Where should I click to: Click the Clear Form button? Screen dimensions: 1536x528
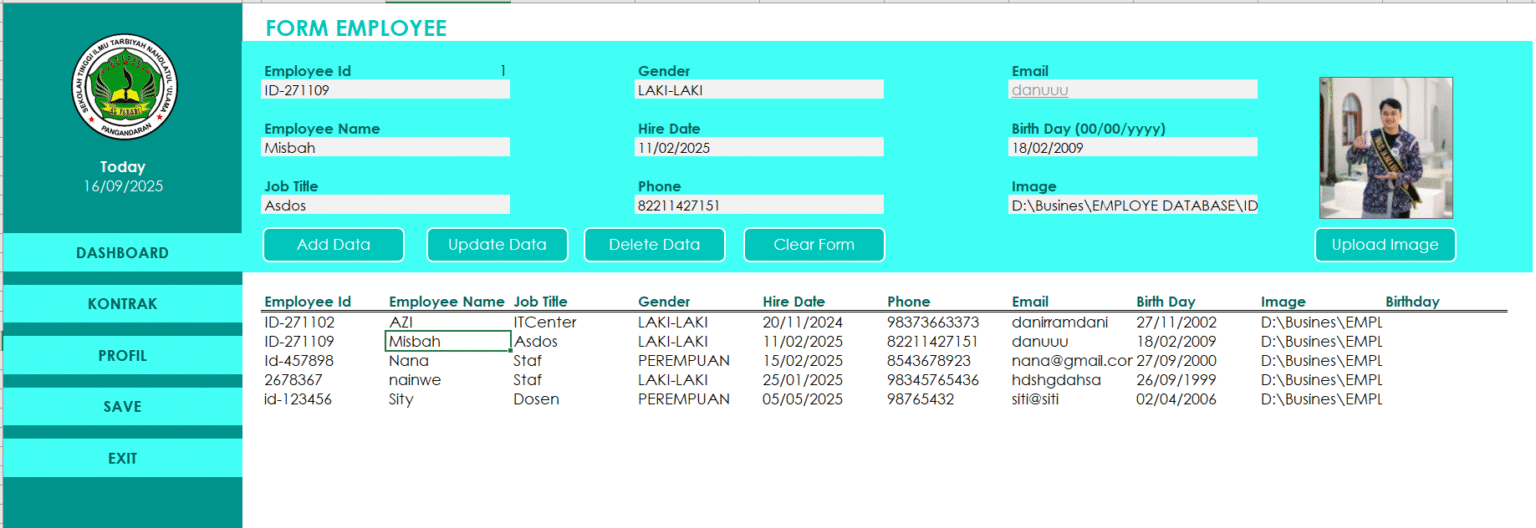813,245
